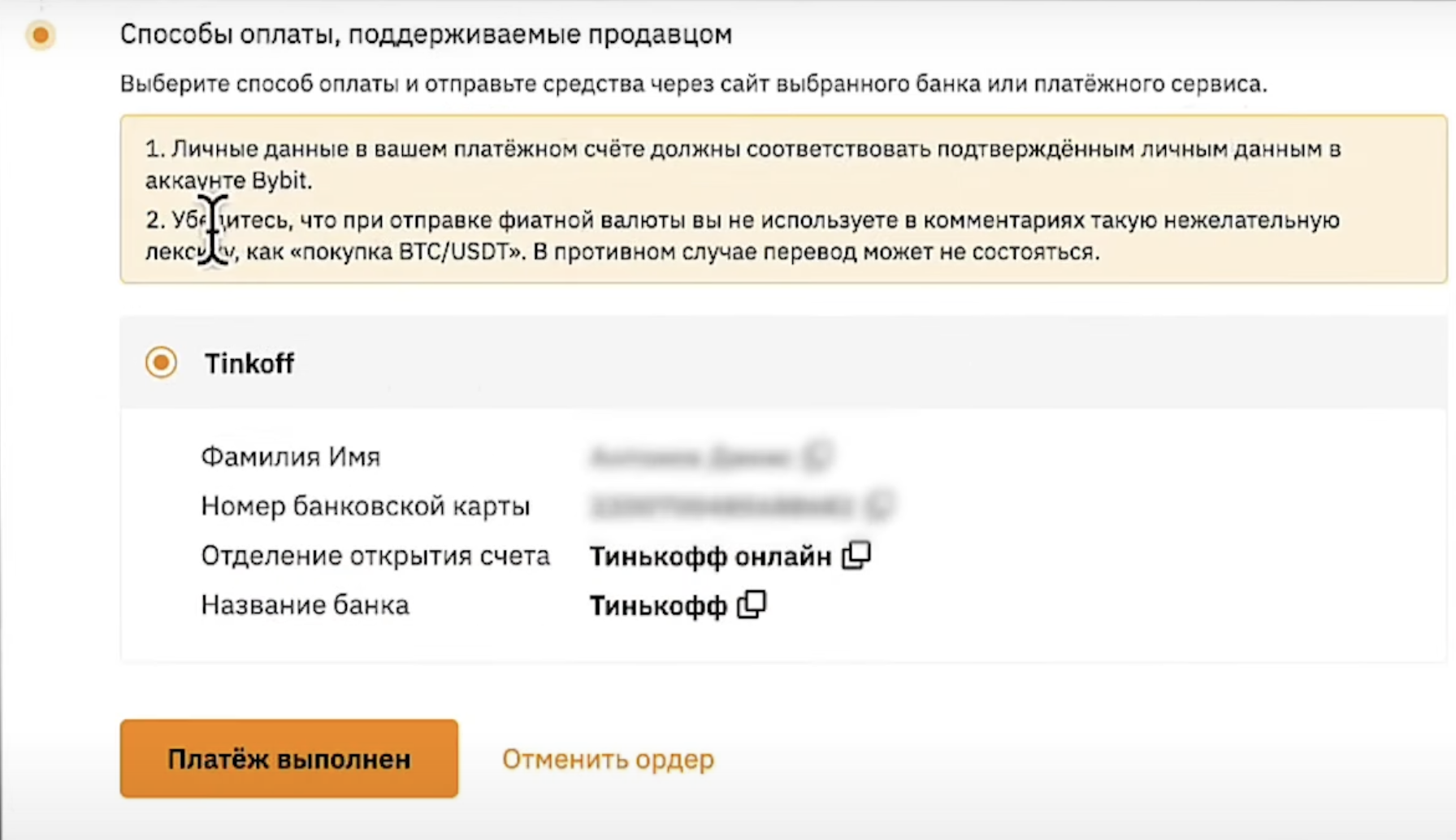Click the first notice about Bybit account data
Viewport: 1456px width, 840px height.
point(743,165)
